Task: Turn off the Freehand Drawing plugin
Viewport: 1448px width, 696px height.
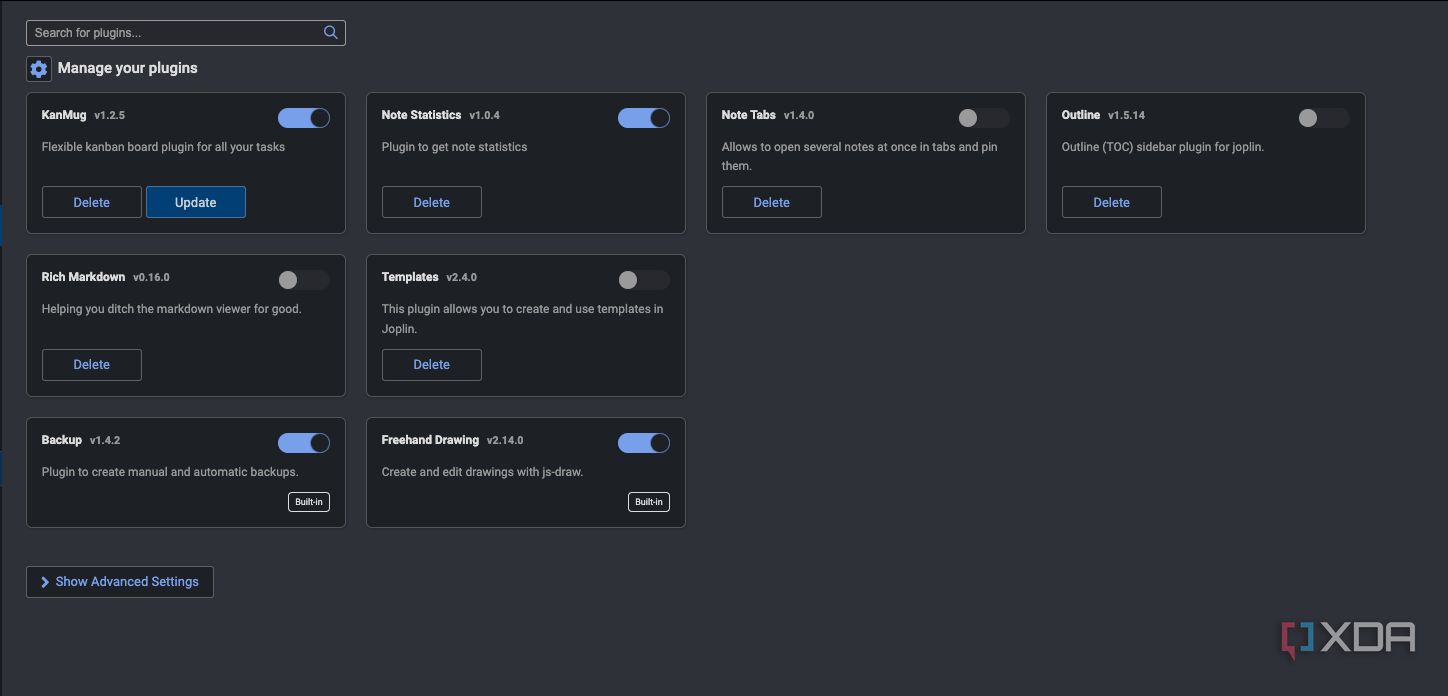Action: tap(644, 442)
